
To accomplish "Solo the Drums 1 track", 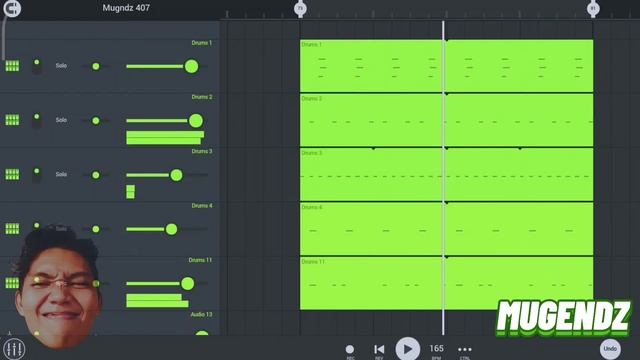I will coord(61,66).
